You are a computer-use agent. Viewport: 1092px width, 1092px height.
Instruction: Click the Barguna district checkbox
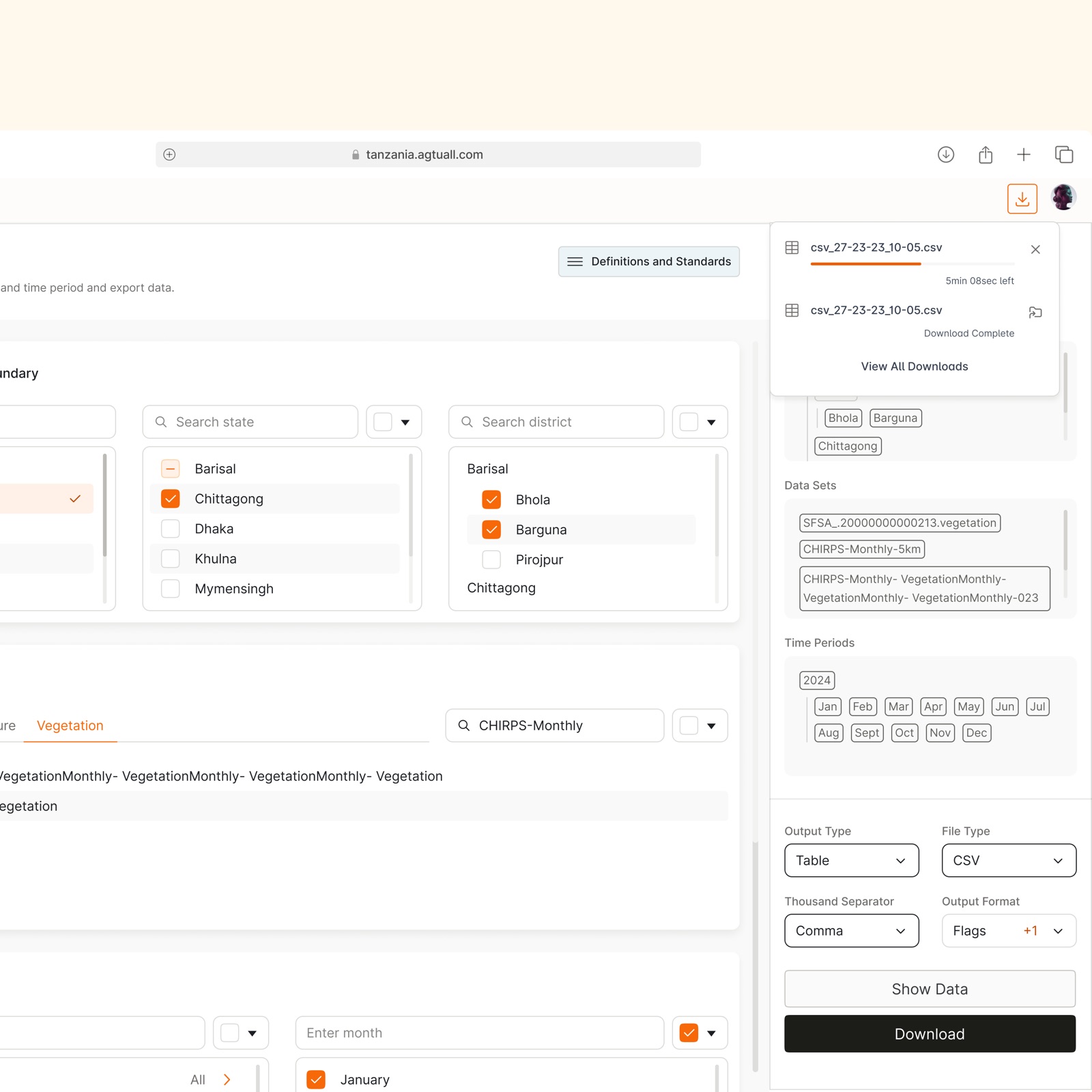pos(491,530)
